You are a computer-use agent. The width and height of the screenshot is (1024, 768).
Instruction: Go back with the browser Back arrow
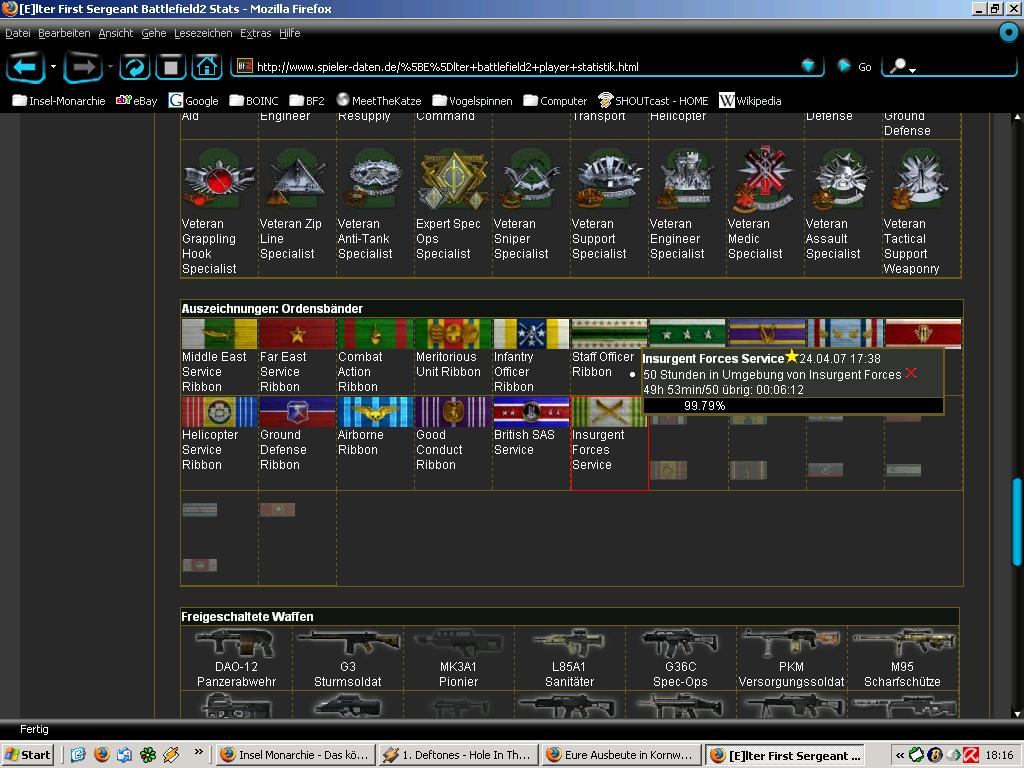(x=25, y=67)
